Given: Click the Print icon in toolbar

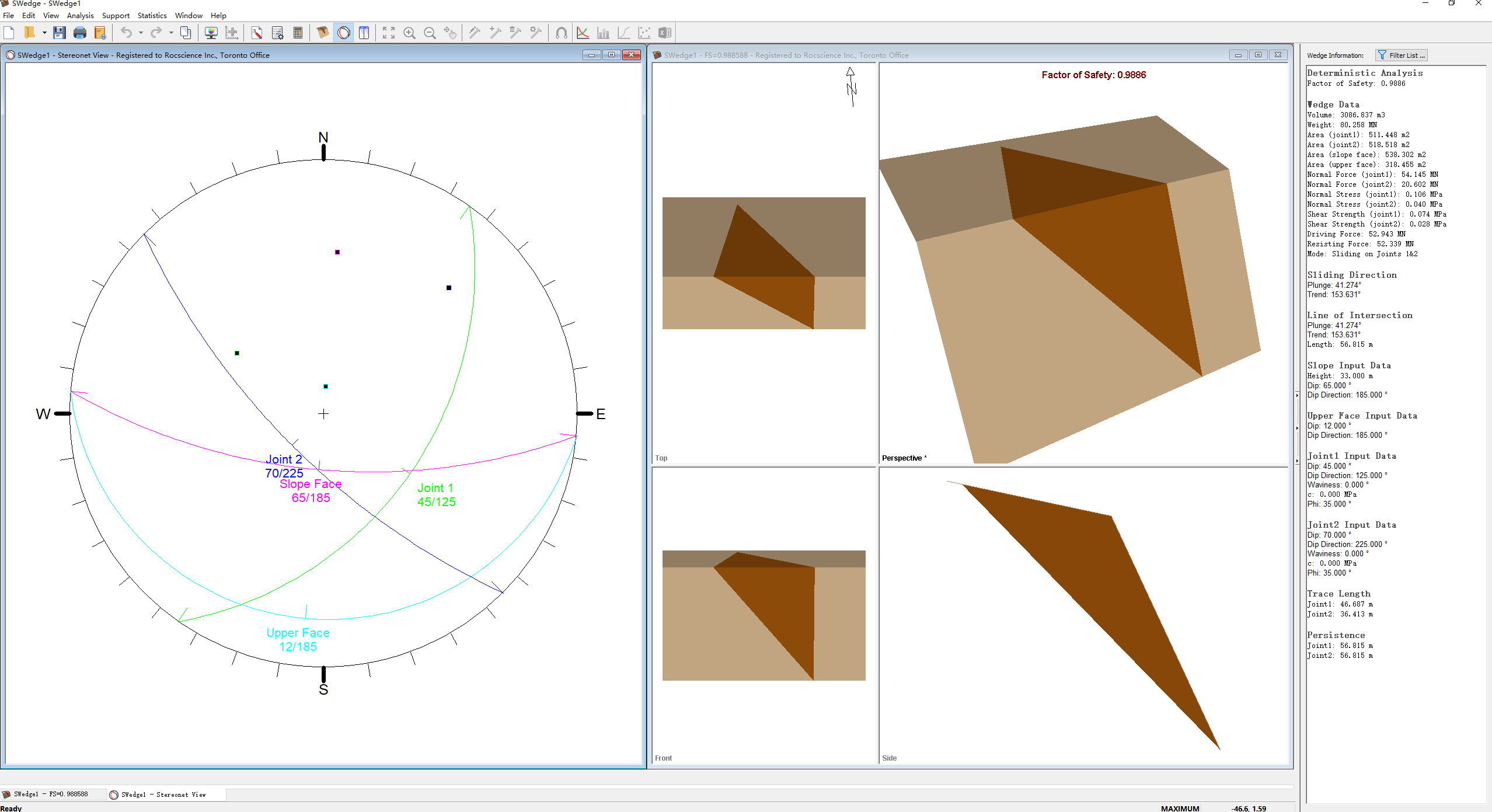Looking at the screenshot, I should [80, 33].
